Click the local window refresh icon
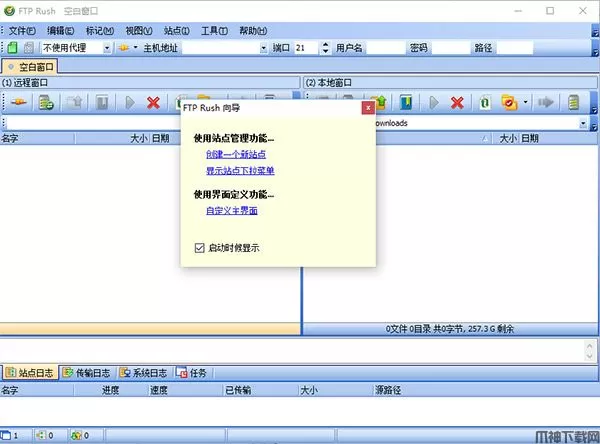The width and height of the screenshot is (600, 444). tap(485, 102)
